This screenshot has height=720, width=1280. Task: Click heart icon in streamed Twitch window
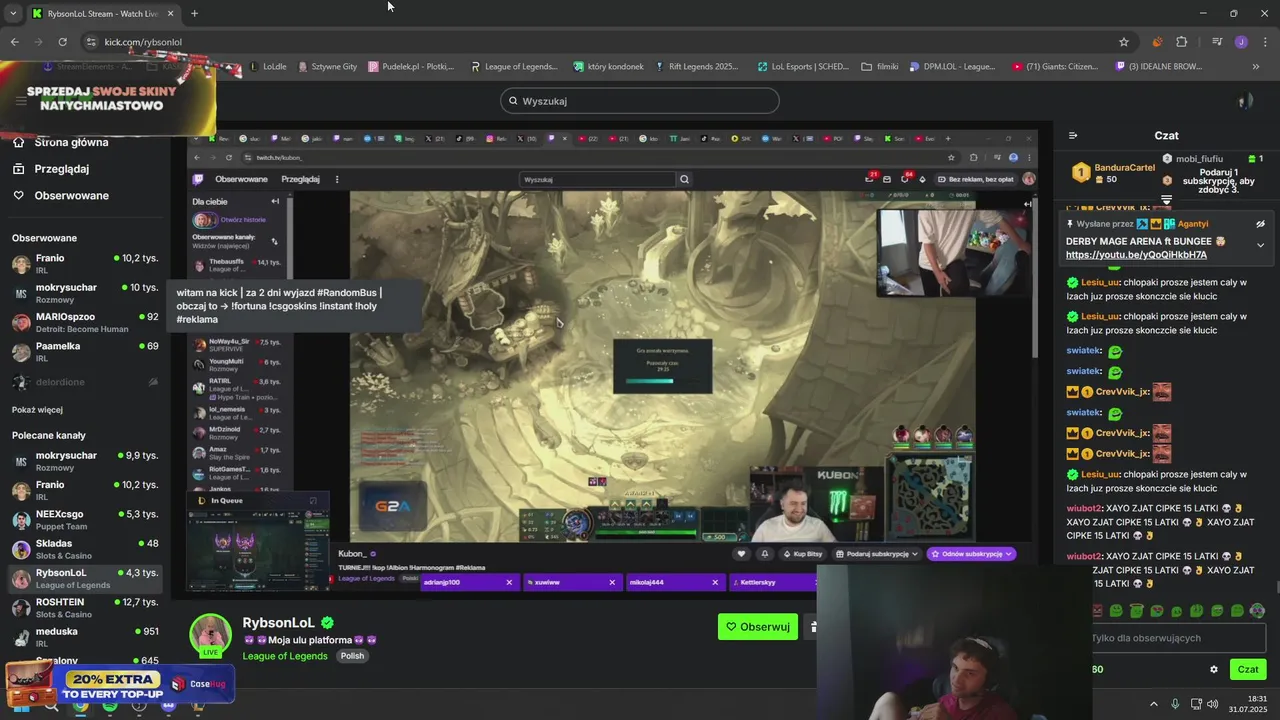pos(741,554)
